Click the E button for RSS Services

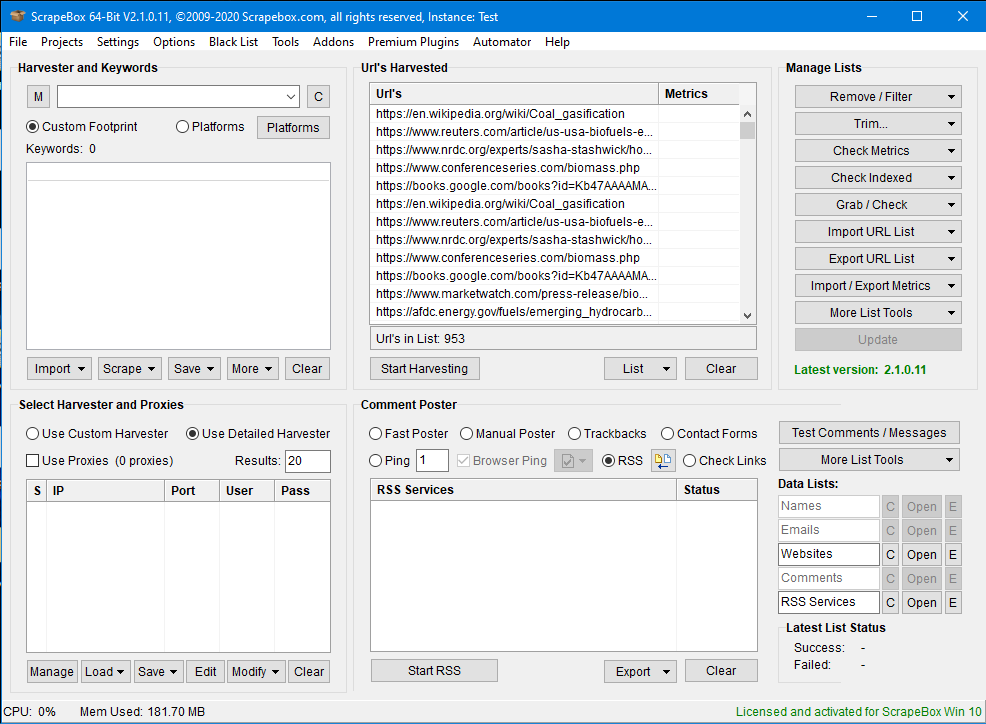click(x=953, y=602)
